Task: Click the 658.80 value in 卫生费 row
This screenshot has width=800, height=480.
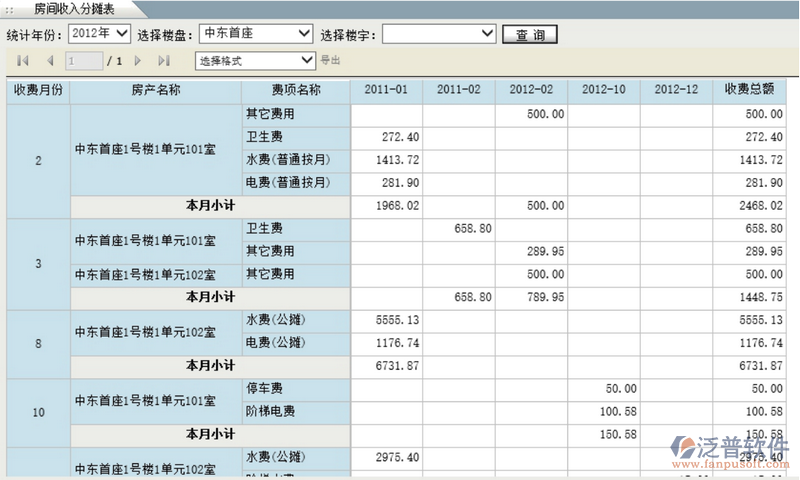Action: pyautogui.click(x=473, y=229)
